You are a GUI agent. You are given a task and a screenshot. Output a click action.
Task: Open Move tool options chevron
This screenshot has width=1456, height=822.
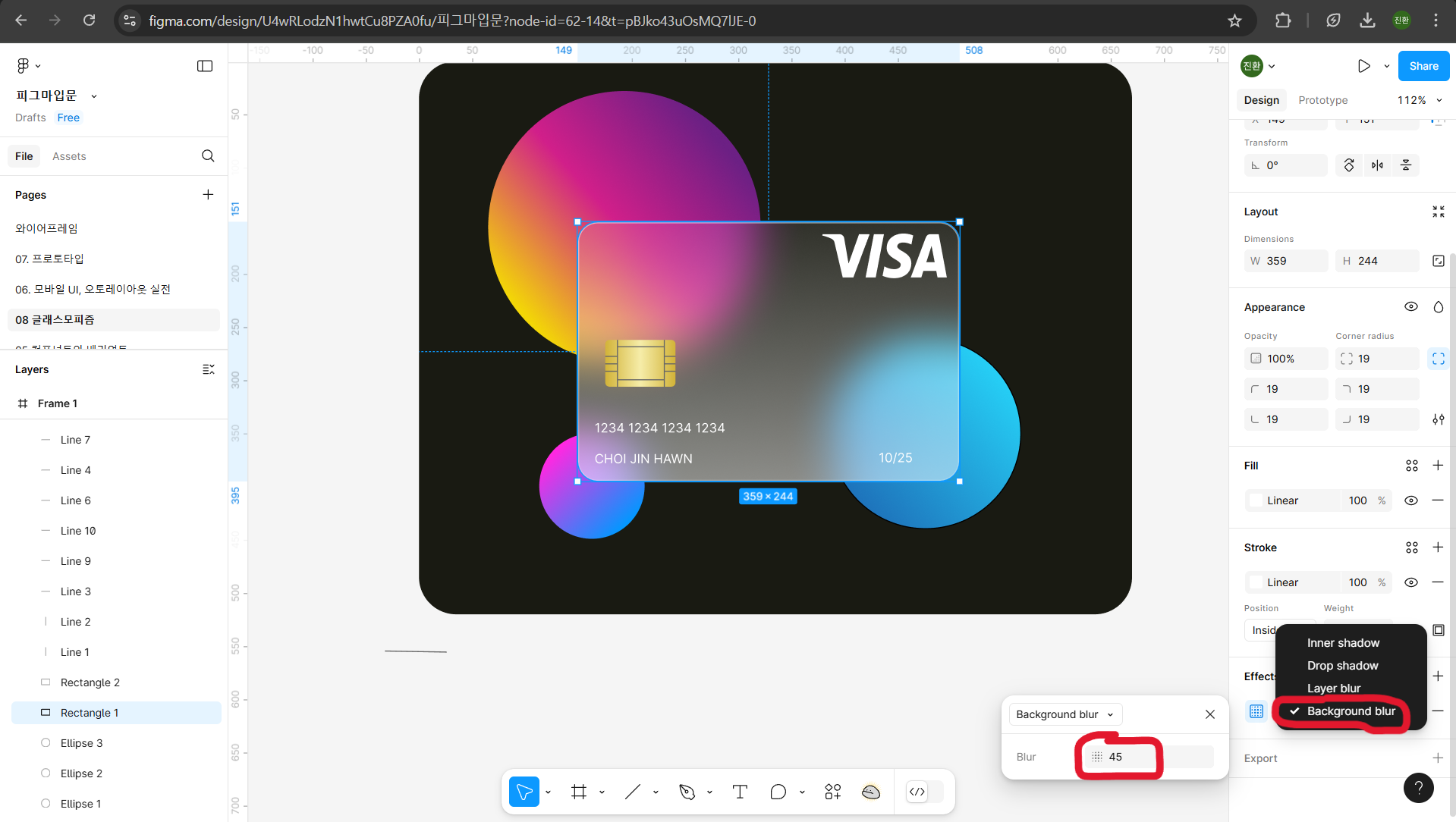[x=549, y=792]
